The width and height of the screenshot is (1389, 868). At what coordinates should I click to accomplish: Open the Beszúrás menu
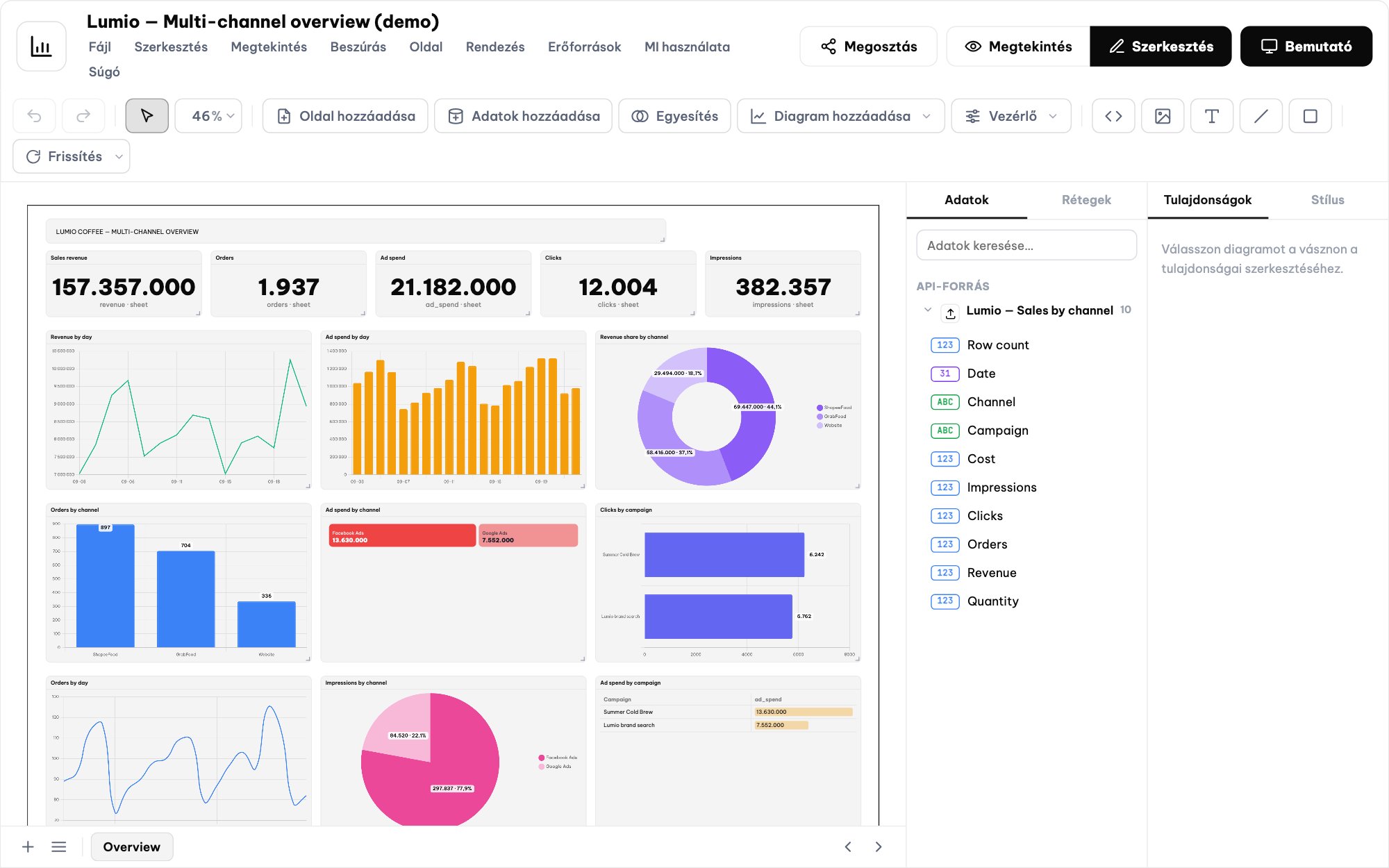coord(358,47)
